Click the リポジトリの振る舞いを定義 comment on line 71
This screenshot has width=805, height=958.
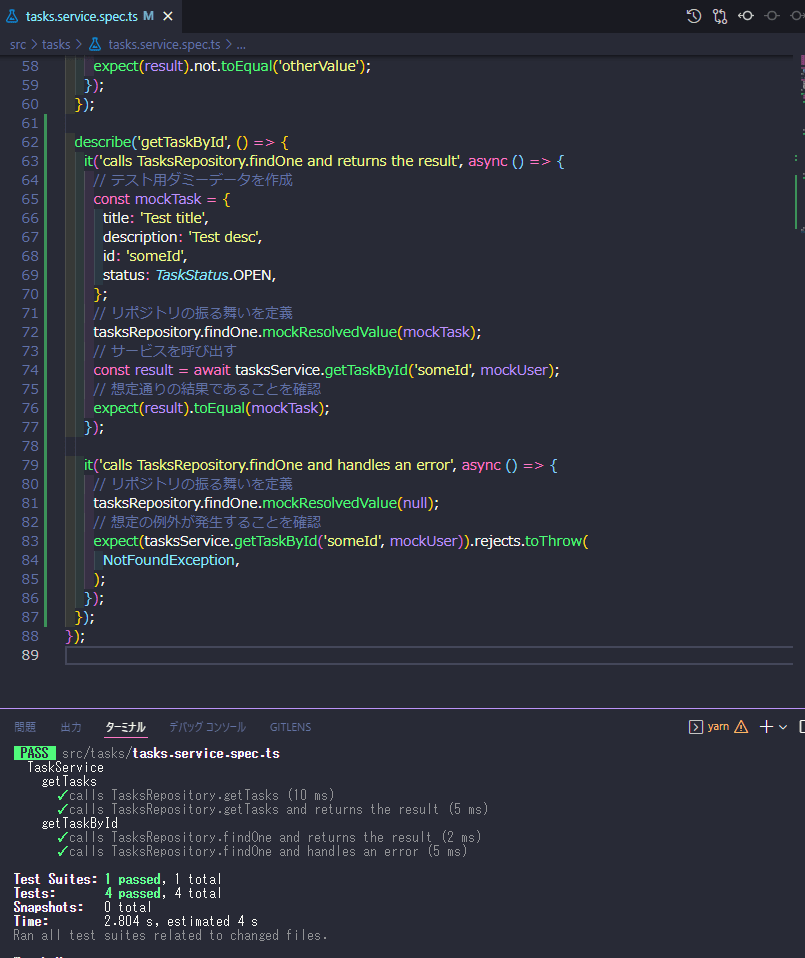pos(192,313)
